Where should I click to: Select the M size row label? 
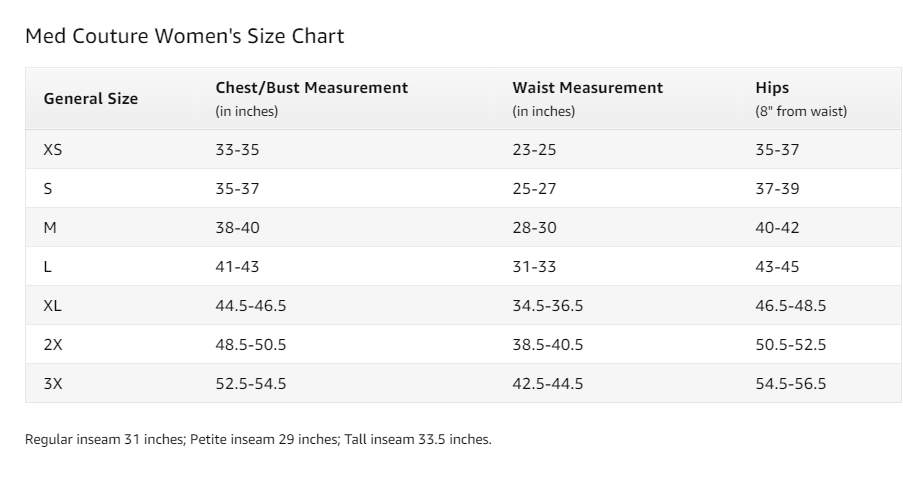point(50,228)
